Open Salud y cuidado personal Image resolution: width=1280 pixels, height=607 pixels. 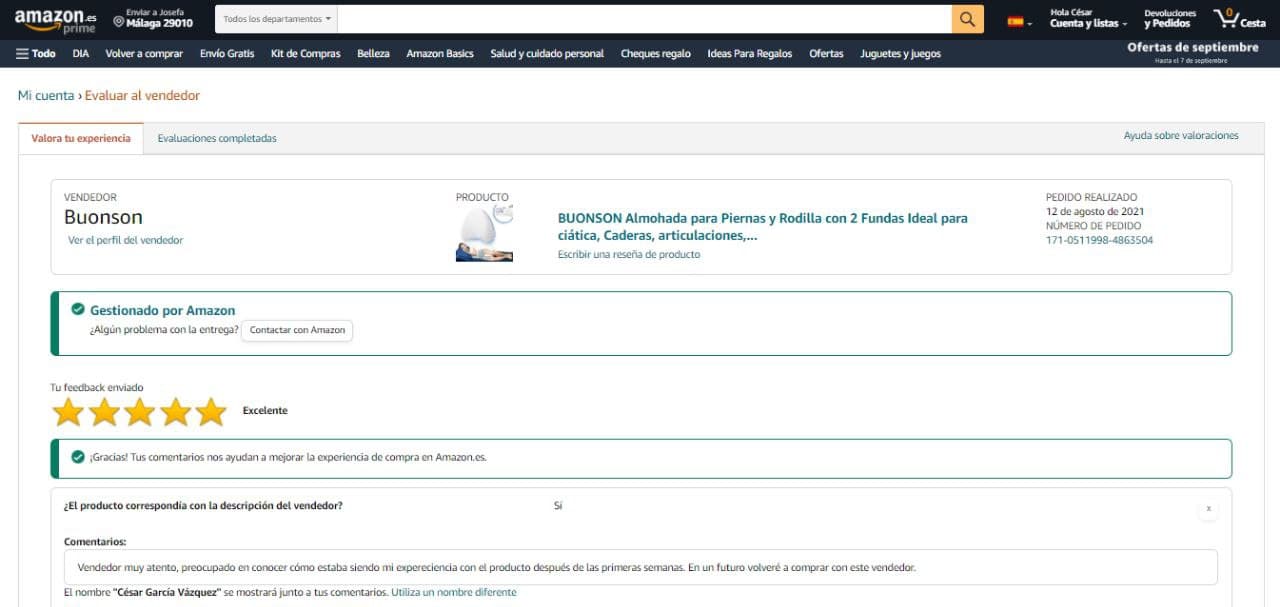click(547, 54)
